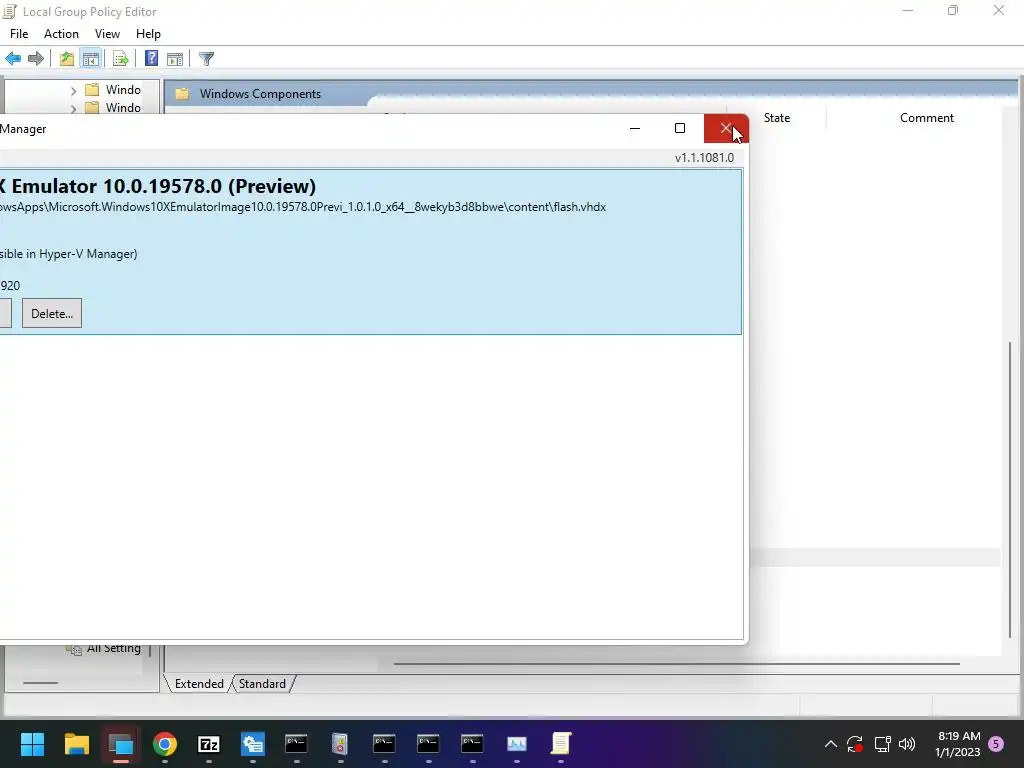
Task: Open the notification badge showing 5
Action: point(996,744)
